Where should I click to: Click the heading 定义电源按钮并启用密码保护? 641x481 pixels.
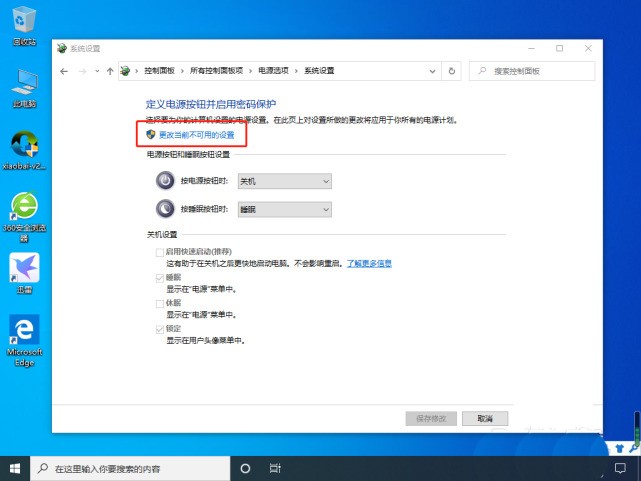[x=211, y=104]
